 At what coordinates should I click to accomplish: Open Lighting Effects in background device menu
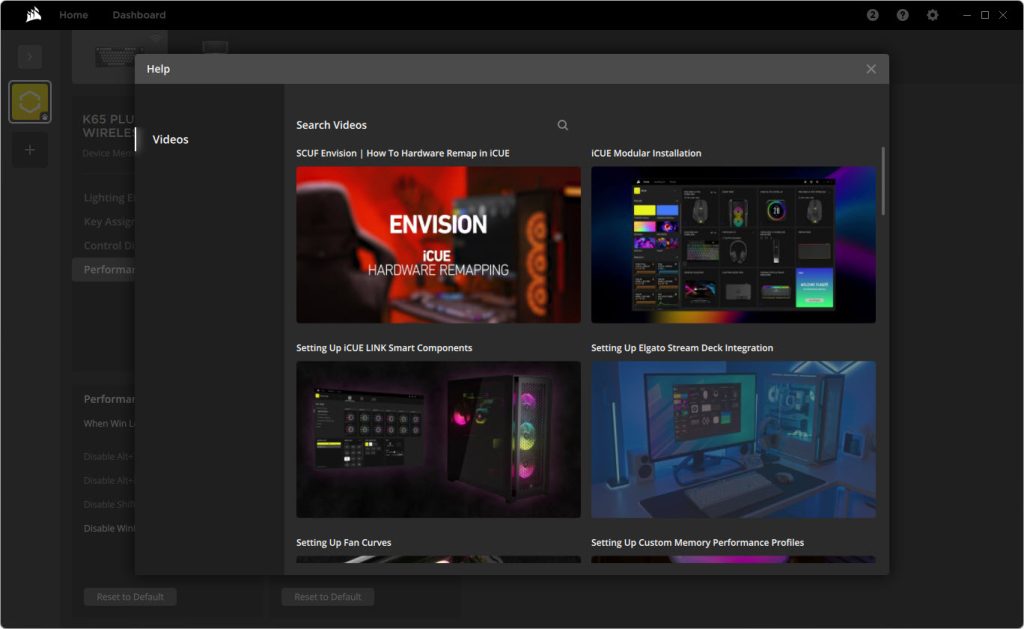(109, 197)
